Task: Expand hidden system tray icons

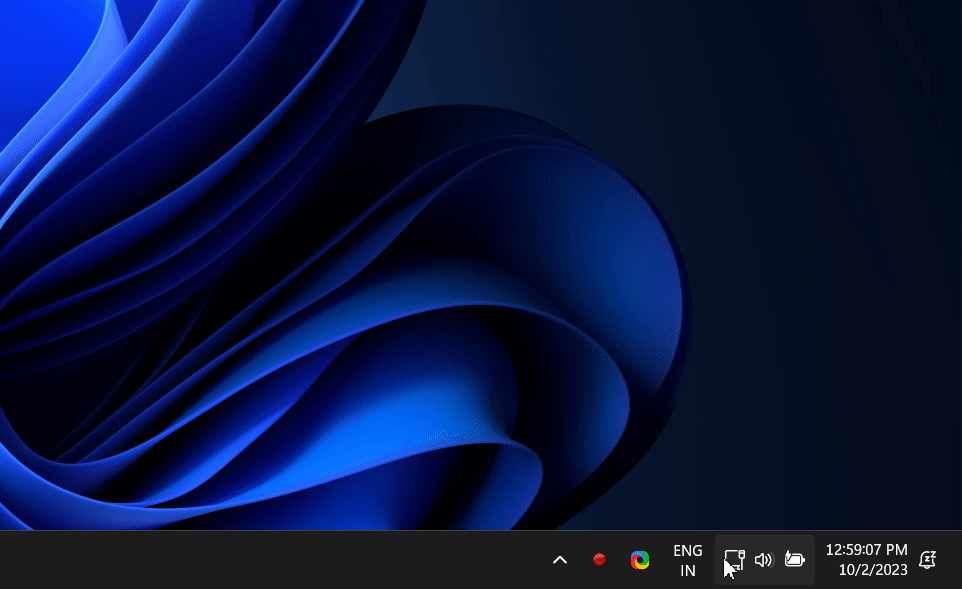Action: [559, 560]
